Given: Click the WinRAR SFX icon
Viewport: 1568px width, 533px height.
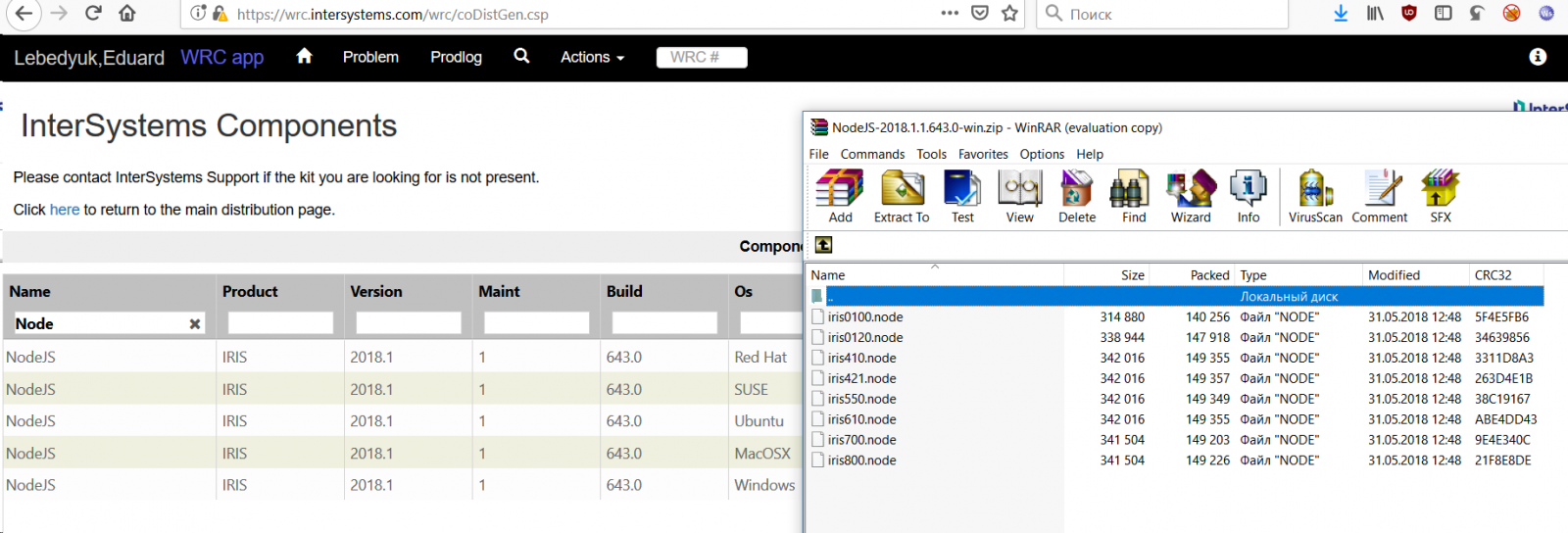Looking at the screenshot, I should pyautogui.click(x=1441, y=196).
